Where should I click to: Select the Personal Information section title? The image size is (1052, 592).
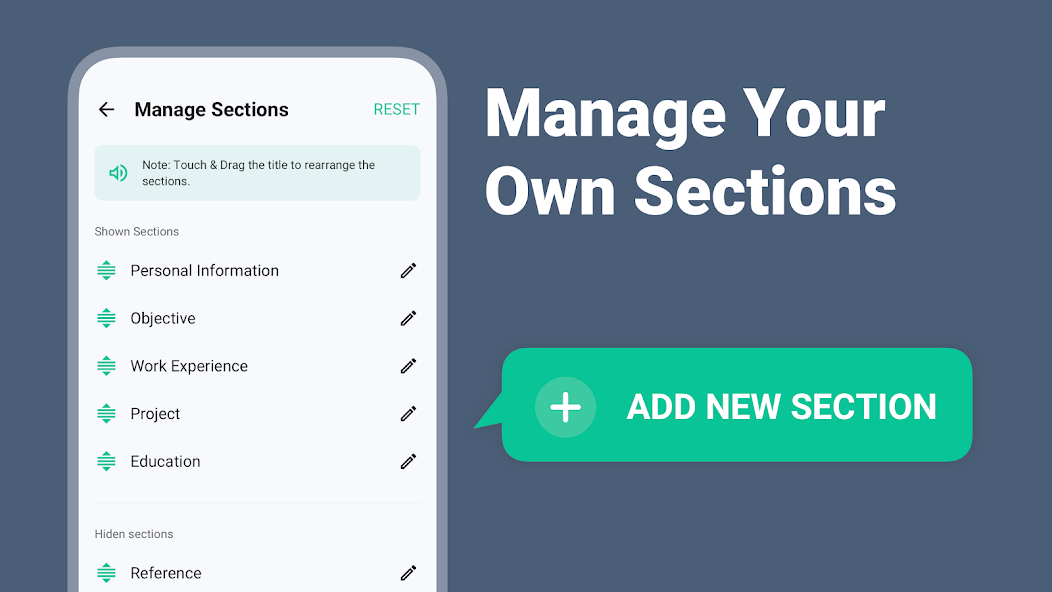coord(205,270)
